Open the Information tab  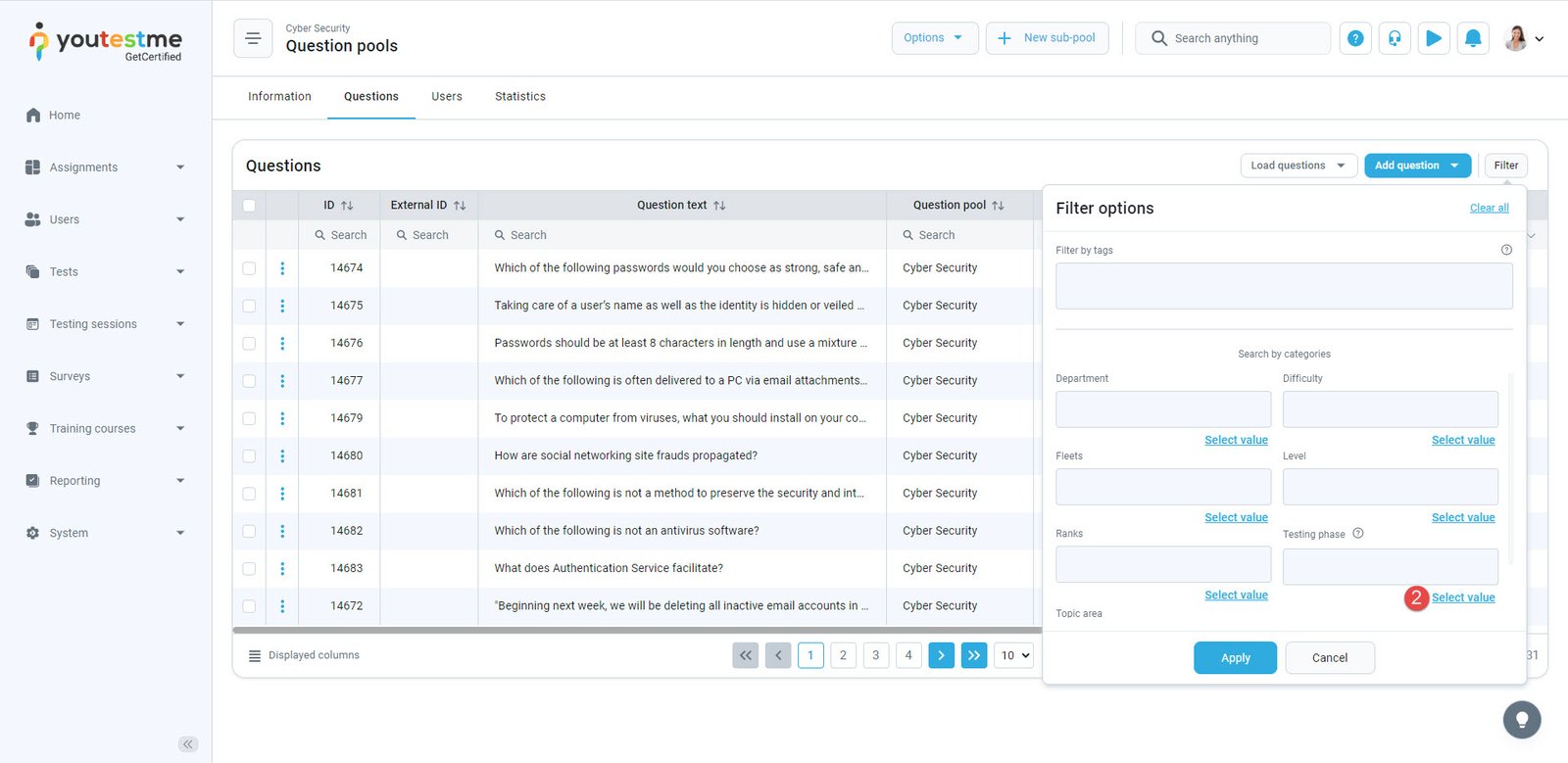click(x=279, y=97)
